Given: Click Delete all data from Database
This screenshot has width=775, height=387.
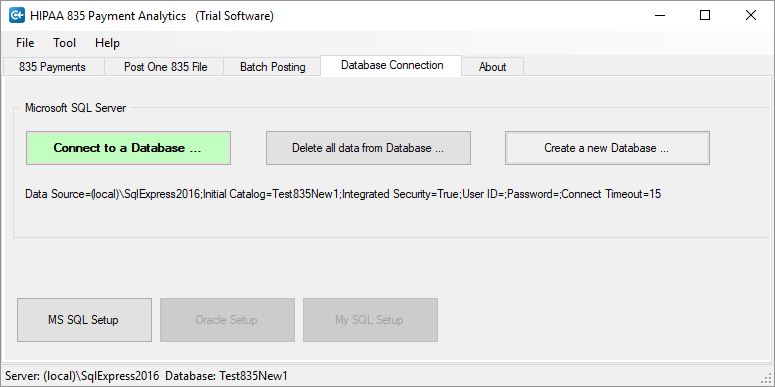Looking at the screenshot, I should 368,148.
